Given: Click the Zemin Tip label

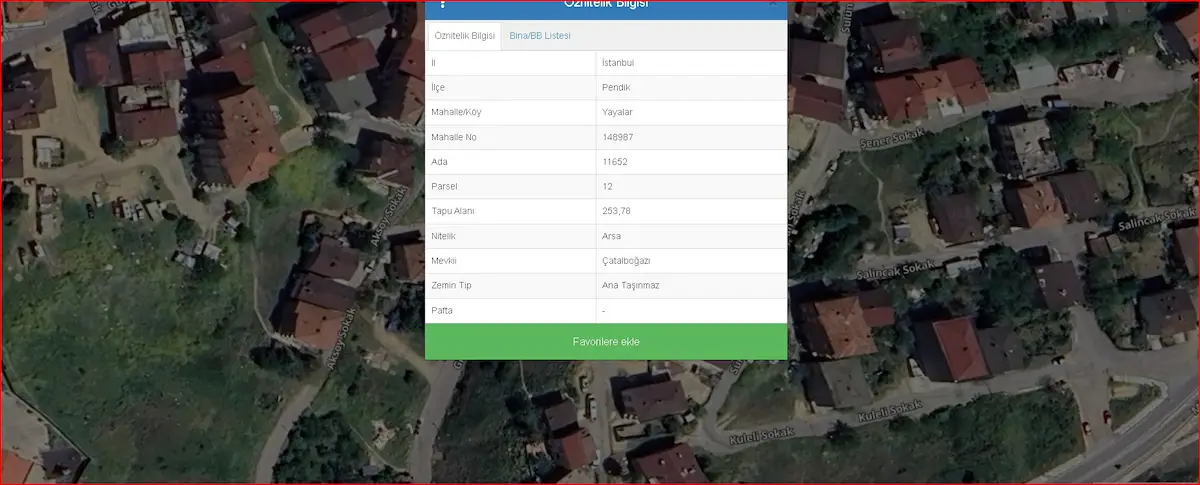Looking at the screenshot, I should 449,286.
